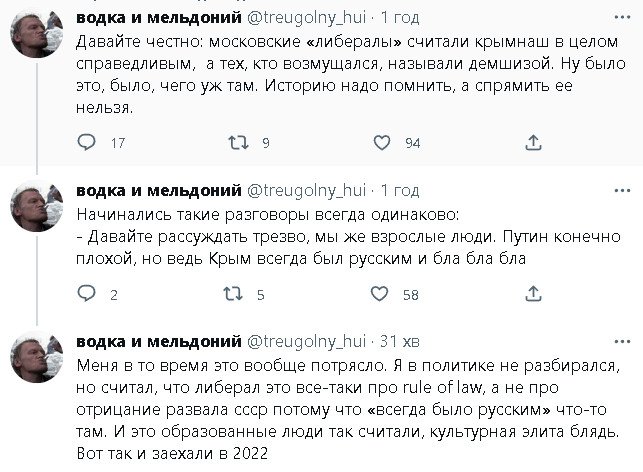This screenshot has height=472, width=643.
Task: Open the «водка и мельдоний» name on the second tweet
Action: (159, 190)
